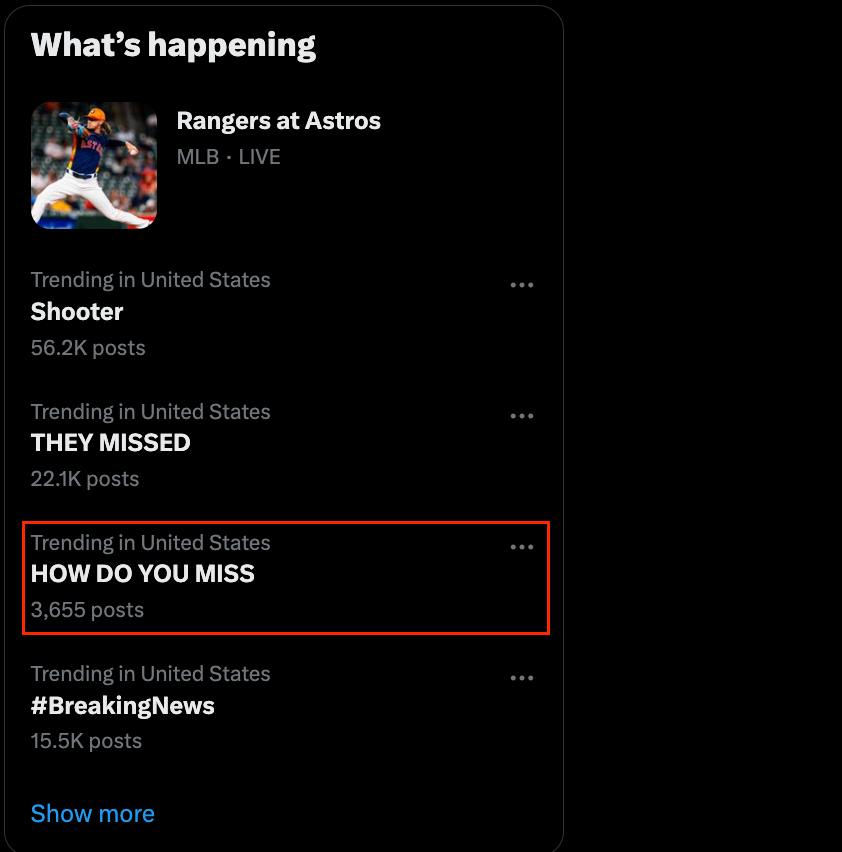Click the ellipsis icon next to #BreakingNews
This screenshot has height=852, width=842.
click(x=522, y=678)
